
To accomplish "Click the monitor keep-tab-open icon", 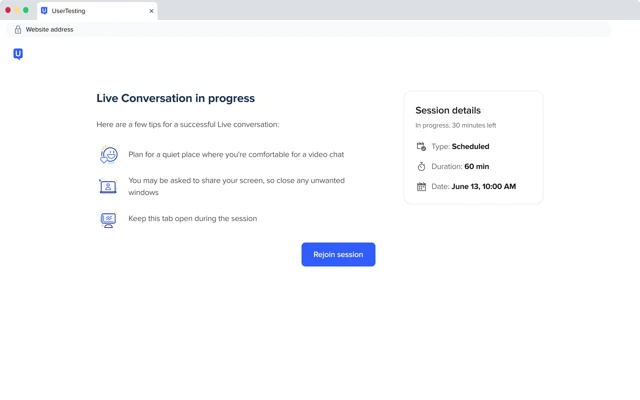I will coord(108,219).
